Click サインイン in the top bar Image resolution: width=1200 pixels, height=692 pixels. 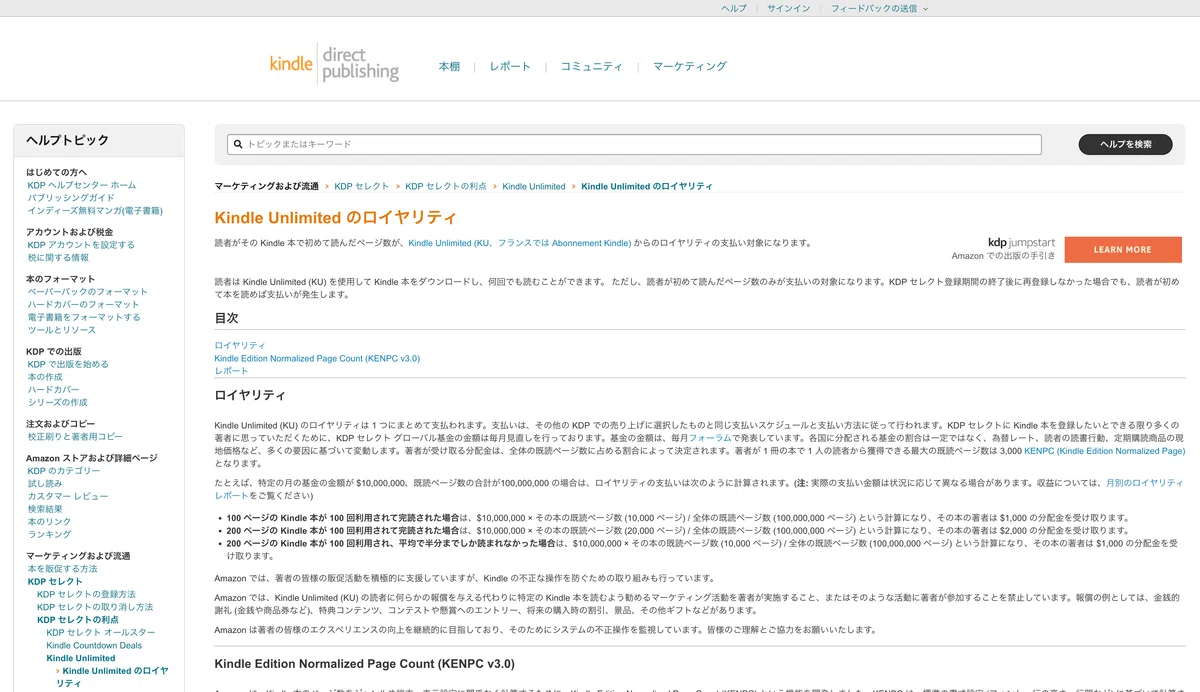(789, 8)
